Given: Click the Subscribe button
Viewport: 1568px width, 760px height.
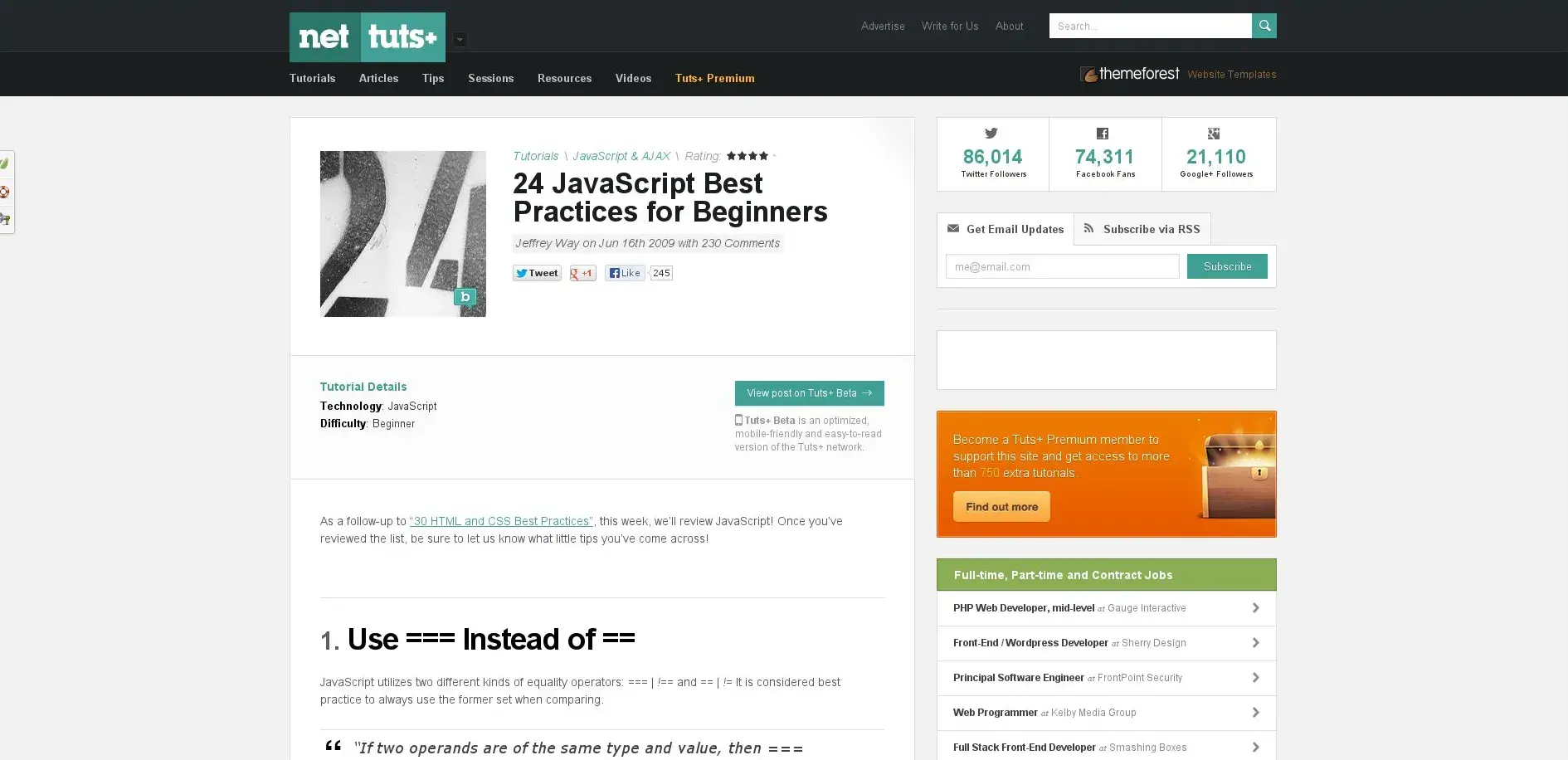Looking at the screenshot, I should pyautogui.click(x=1227, y=266).
